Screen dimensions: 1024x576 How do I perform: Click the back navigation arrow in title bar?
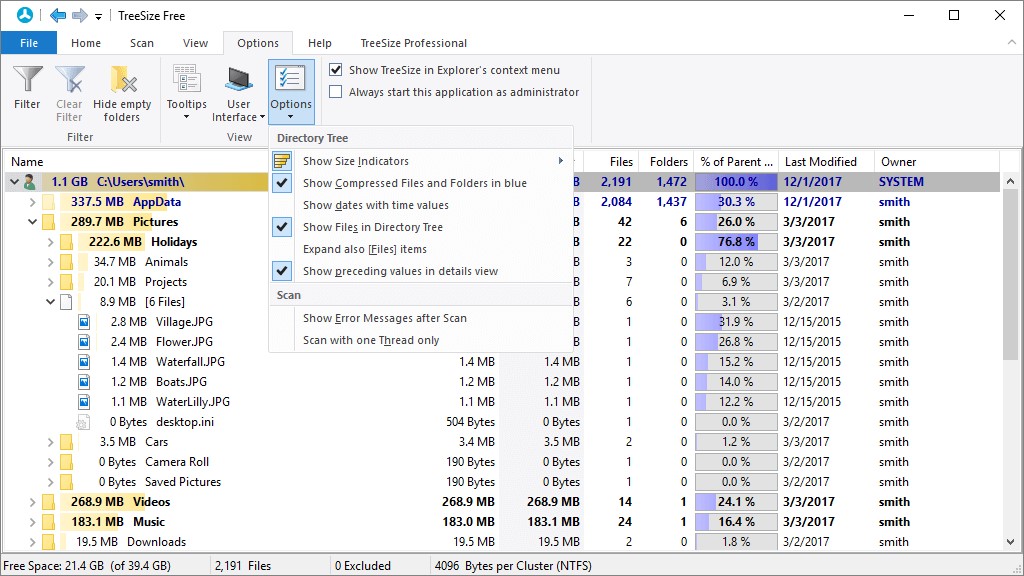click(58, 16)
